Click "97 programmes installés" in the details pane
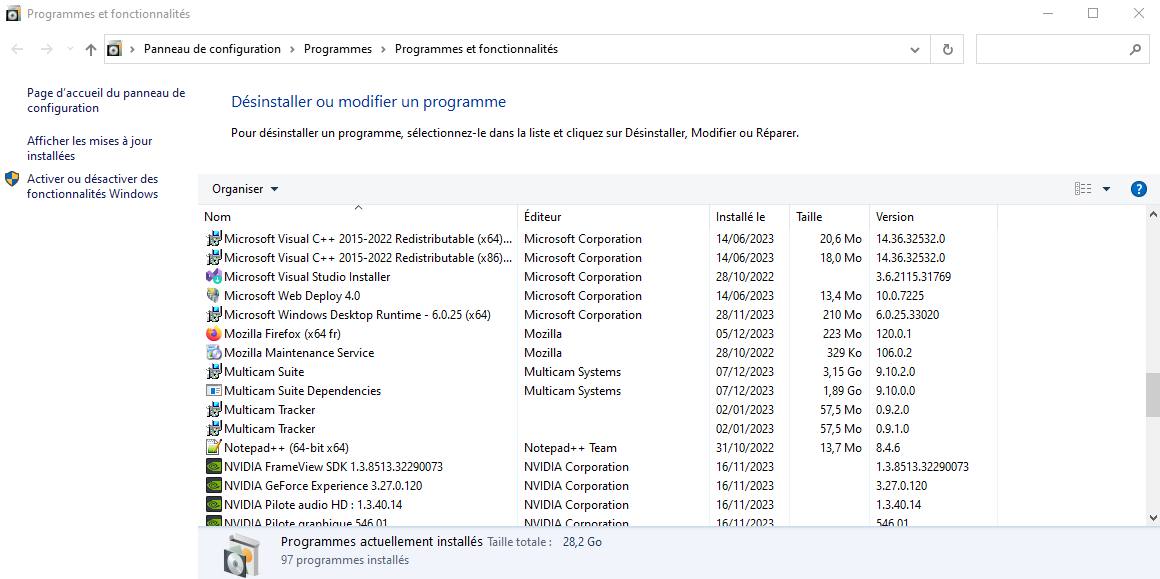The width and height of the screenshot is (1160, 579). (345, 560)
